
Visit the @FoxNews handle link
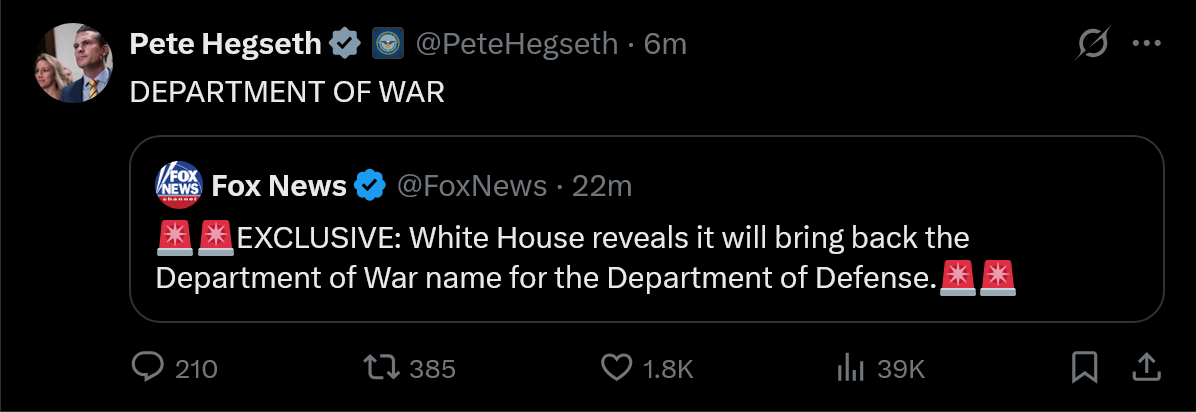point(472,186)
